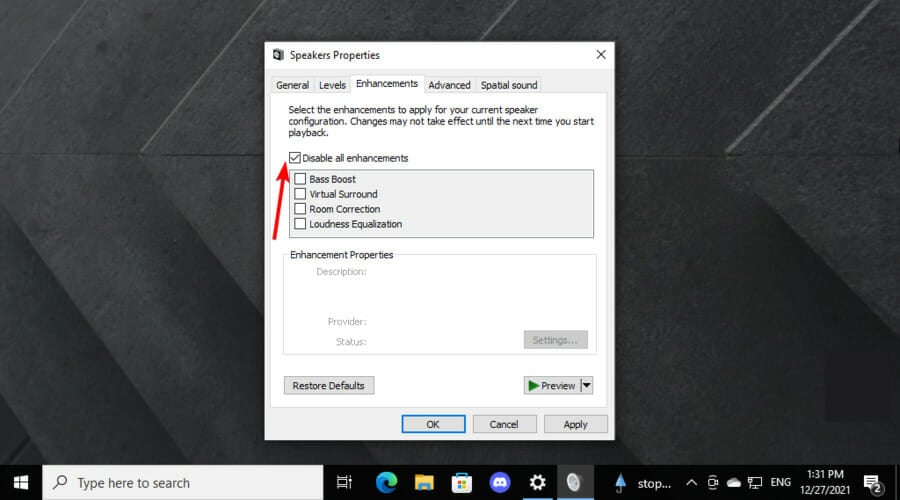The height and width of the screenshot is (500, 900).
Task: Open the clock showing 1:31 PM
Action: 825,482
